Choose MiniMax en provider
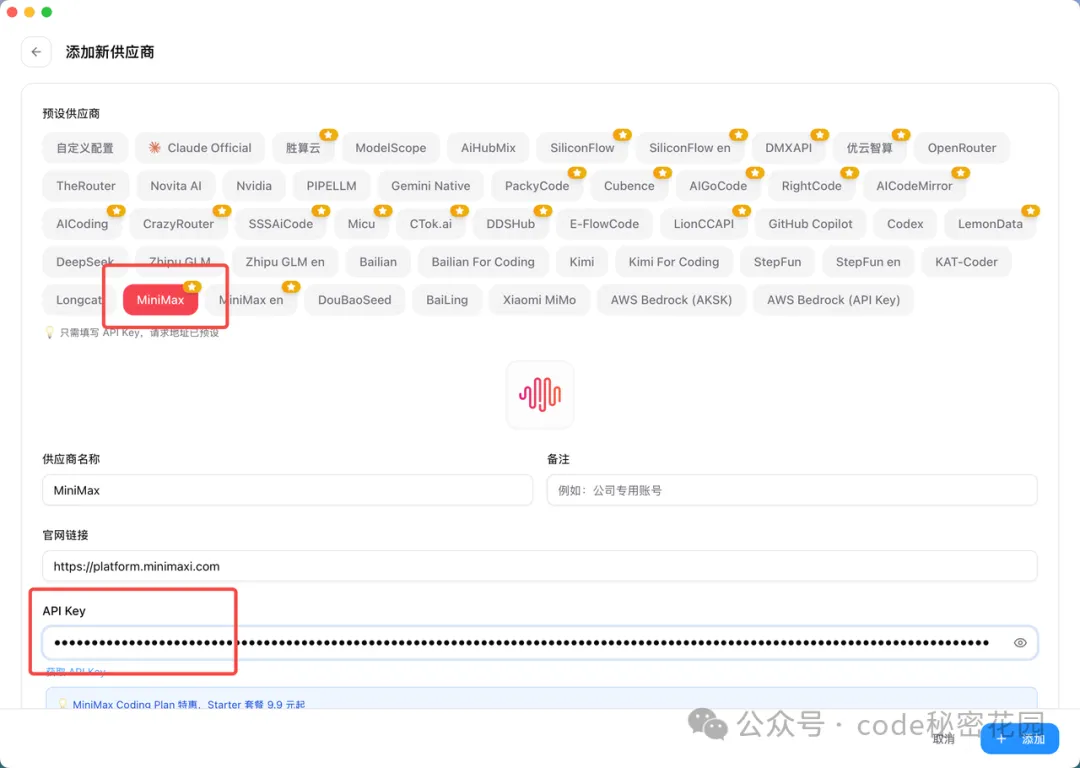 pos(251,300)
